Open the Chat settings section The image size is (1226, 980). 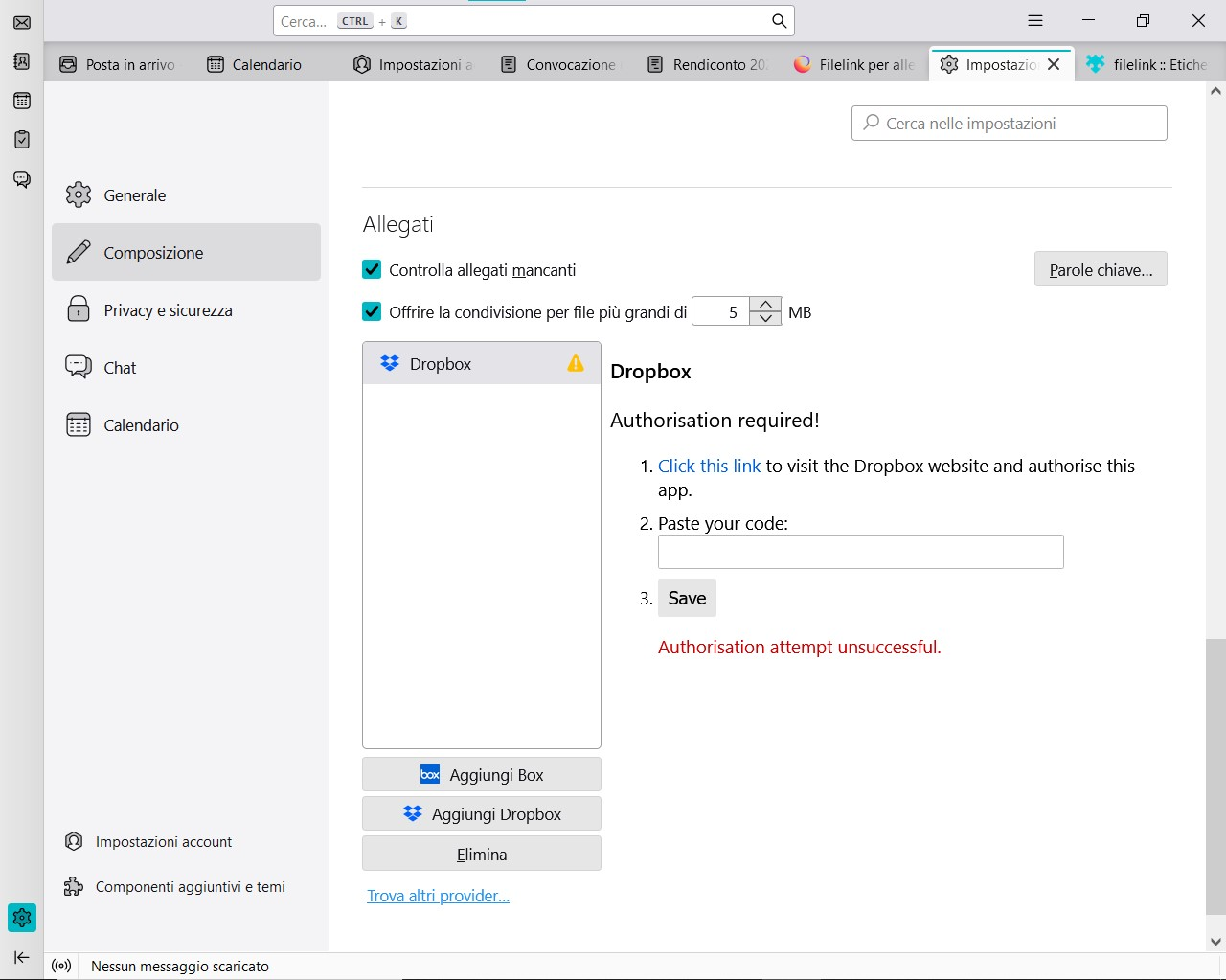[x=186, y=367]
